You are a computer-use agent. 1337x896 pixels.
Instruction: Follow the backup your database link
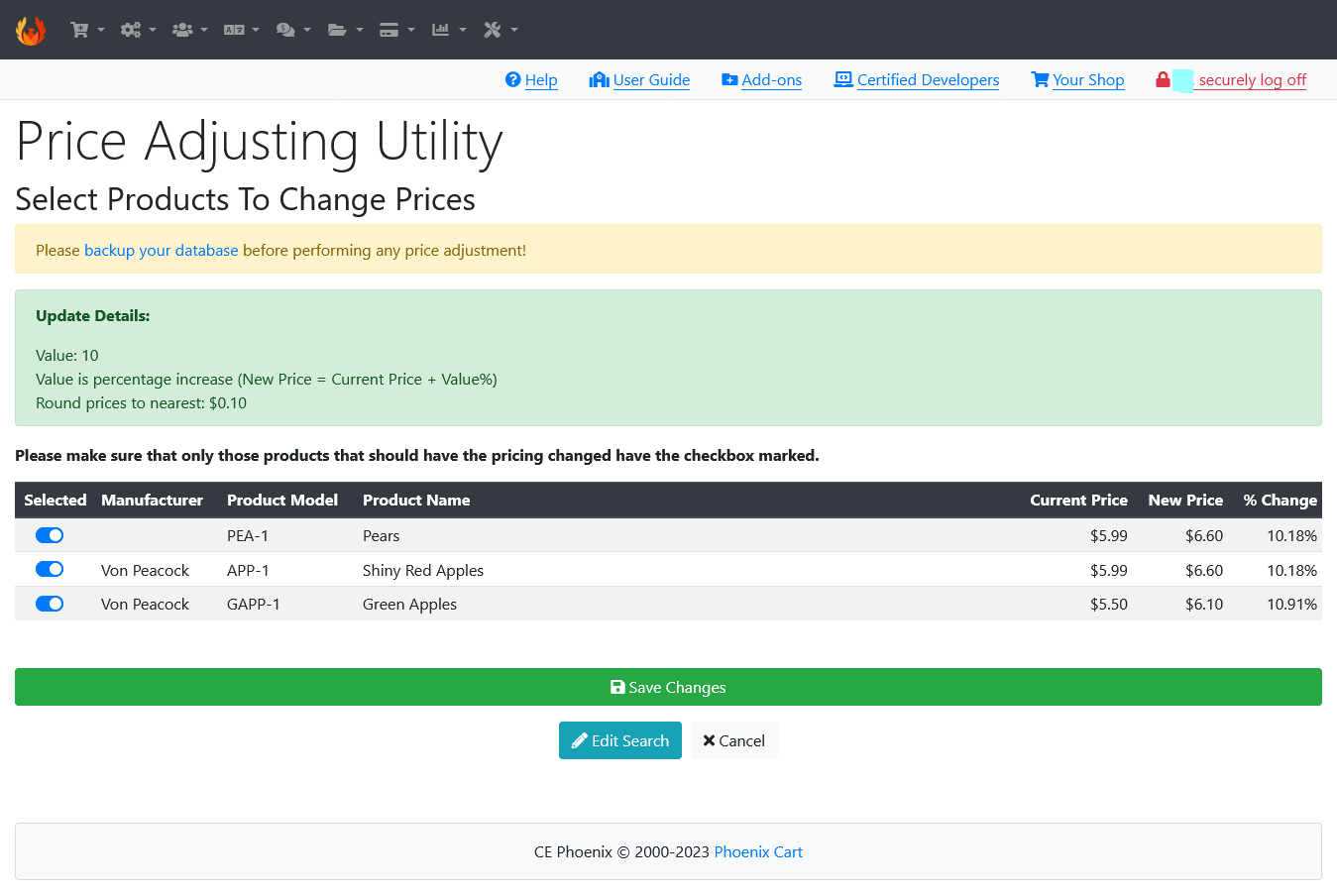(x=162, y=251)
